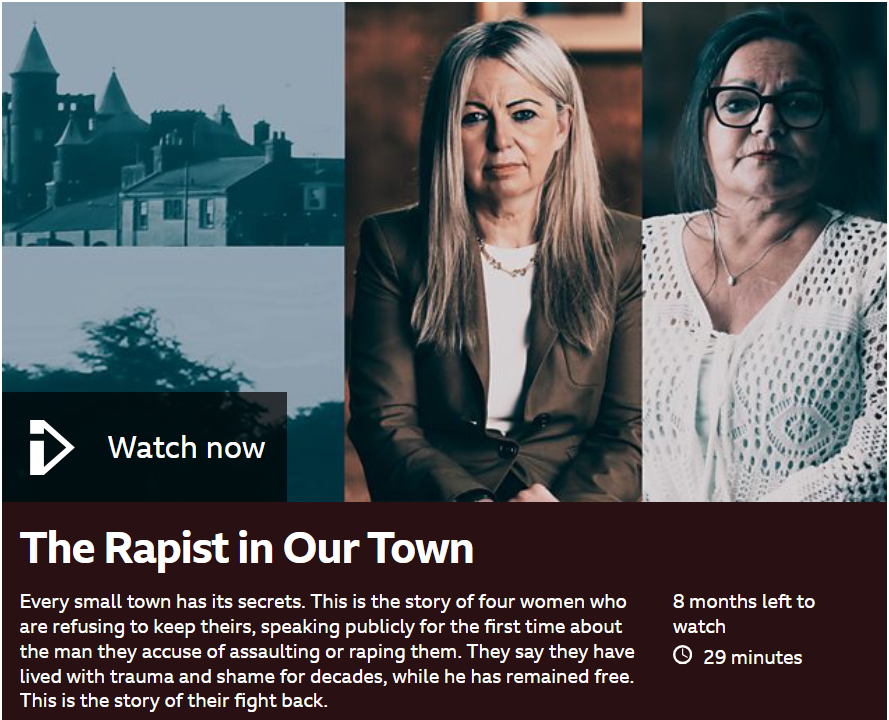Select the portrait of woman wearing glasses

[765, 252]
